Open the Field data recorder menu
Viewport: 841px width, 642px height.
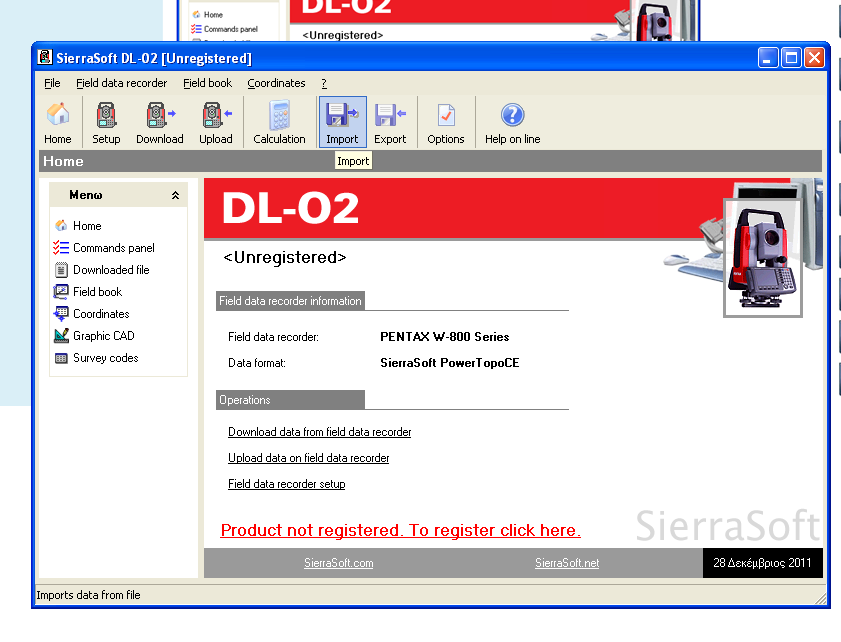pyautogui.click(x=122, y=83)
